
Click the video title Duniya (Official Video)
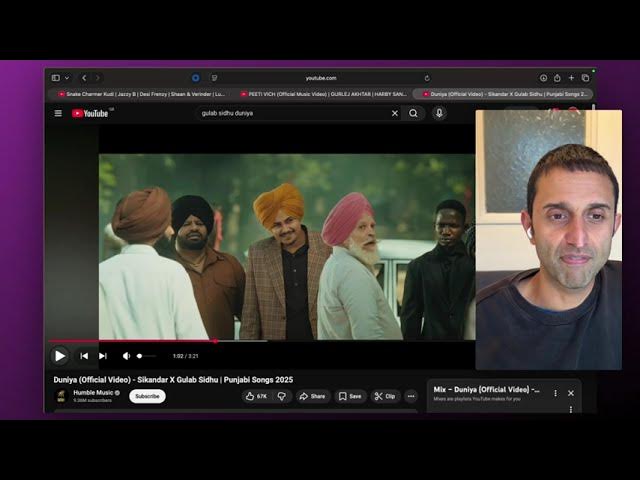[173, 380]
